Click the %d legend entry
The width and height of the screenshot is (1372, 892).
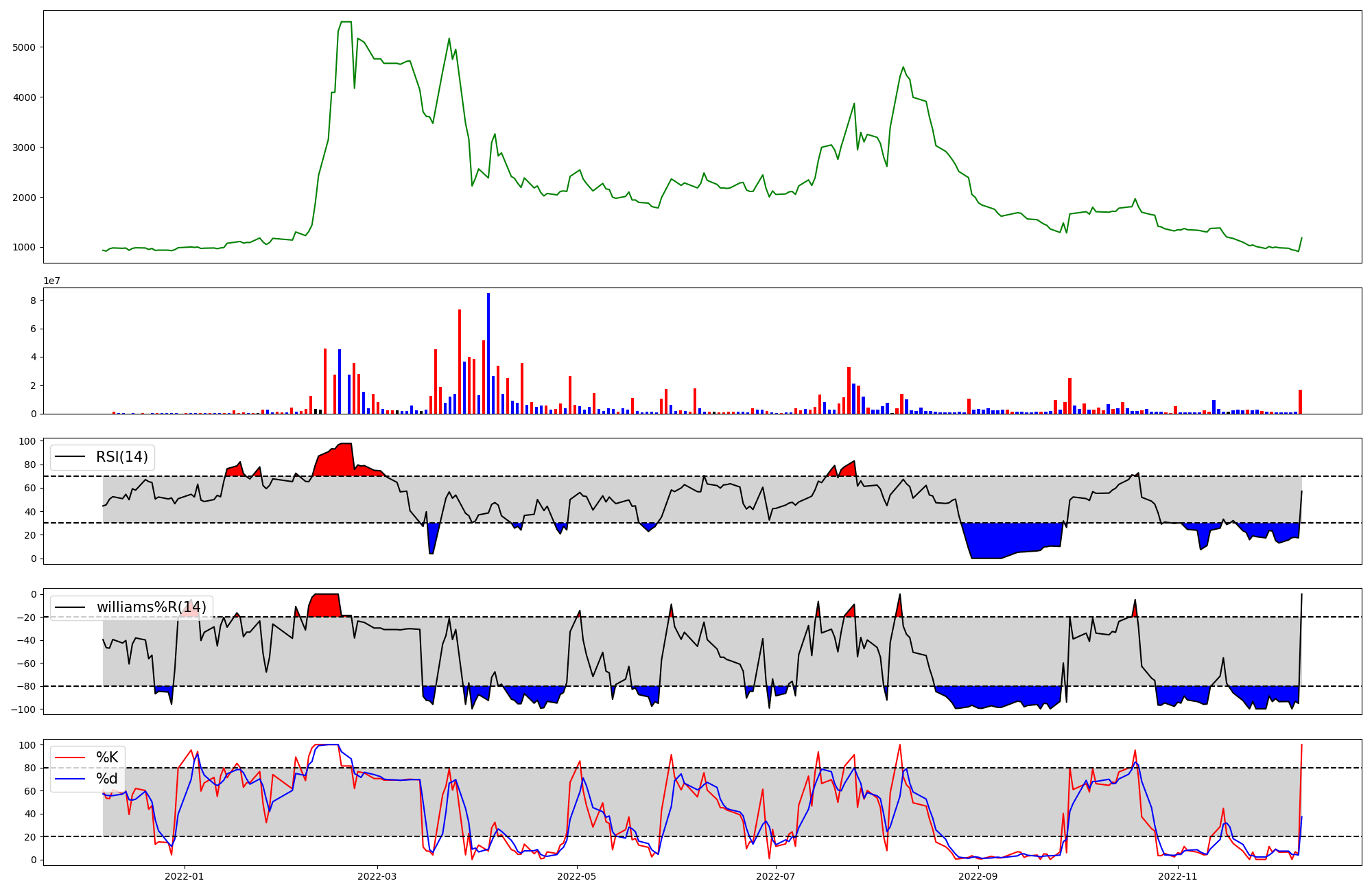click(107, 779)
